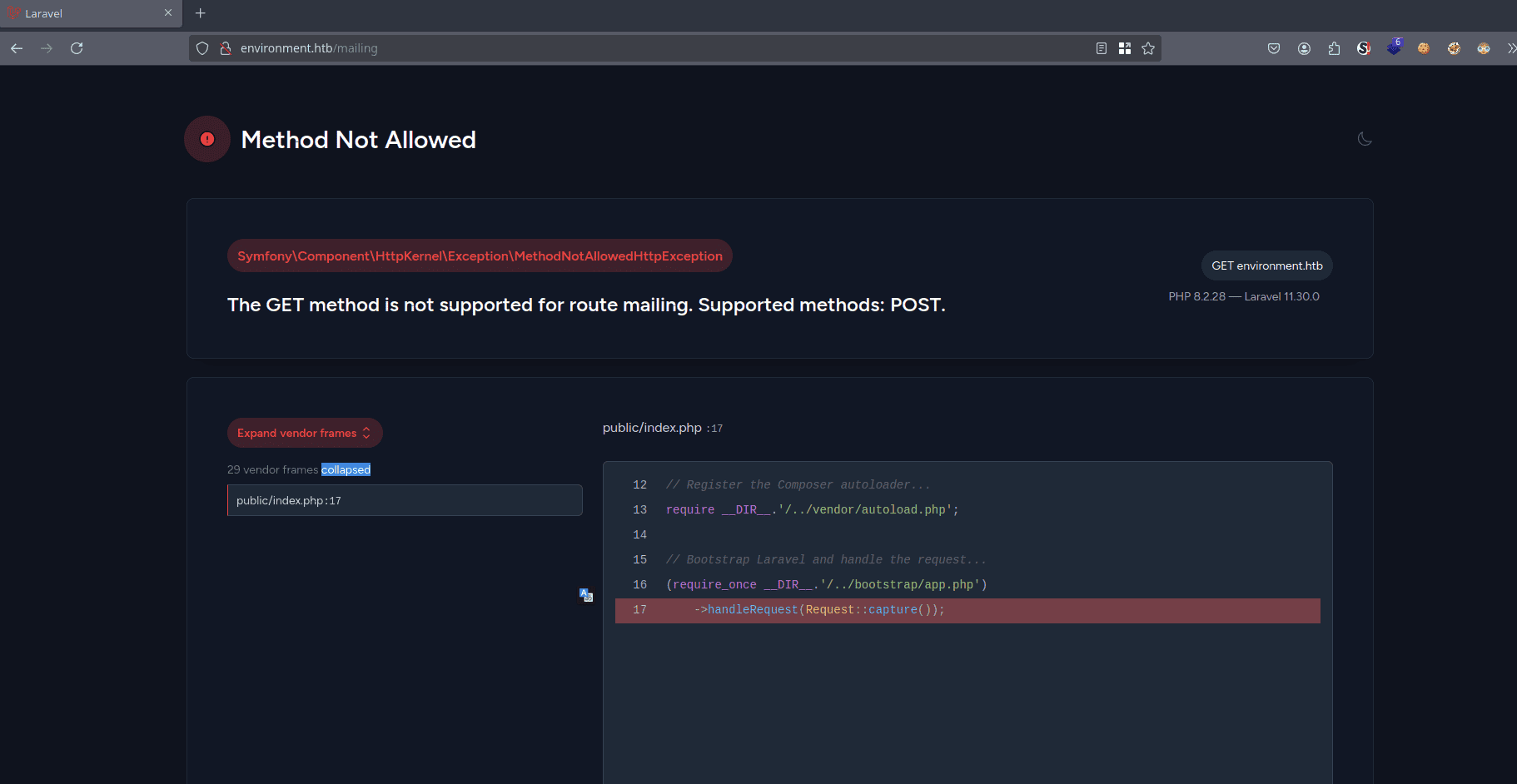Bookmark this page with the star icon
The width and height of the screenshot is (1517, 784).
[x=1148, y=48]
